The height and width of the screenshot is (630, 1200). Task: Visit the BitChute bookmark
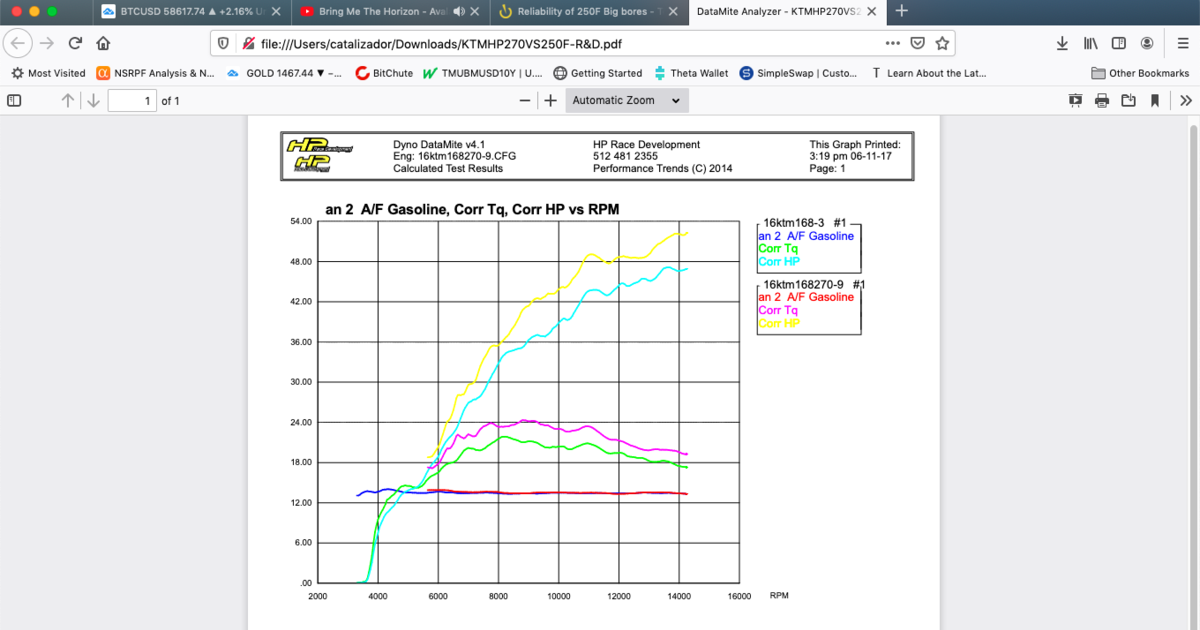coord(384,72)
